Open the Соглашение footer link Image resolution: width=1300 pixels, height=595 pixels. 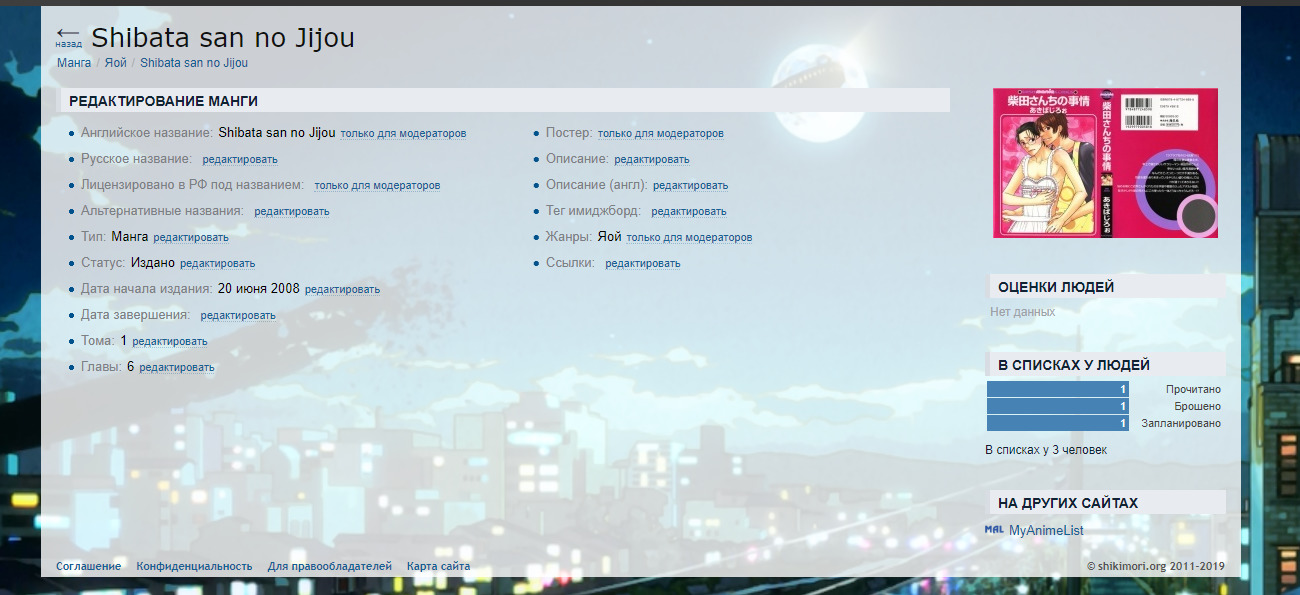(x=88, y=567)
